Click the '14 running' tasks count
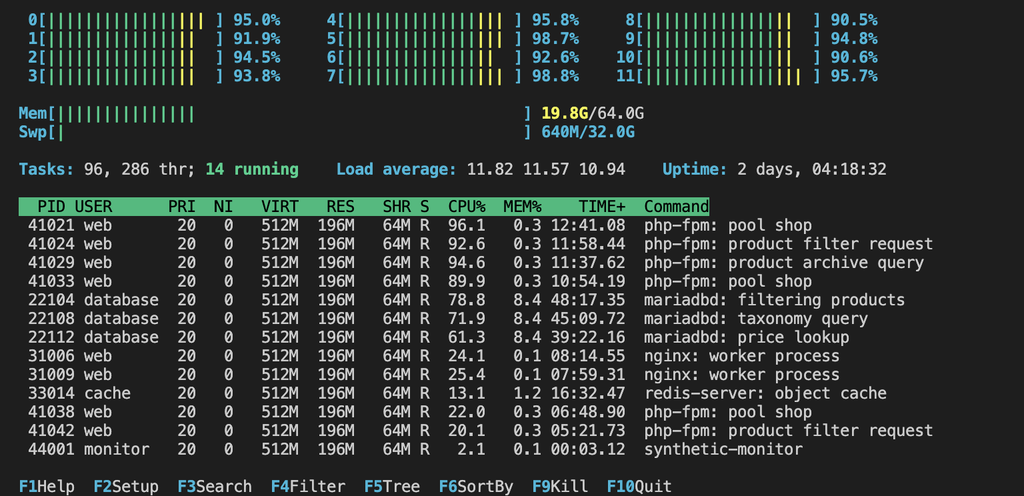The width and height of the screenshot is (1024, 496). click(251, 170)
